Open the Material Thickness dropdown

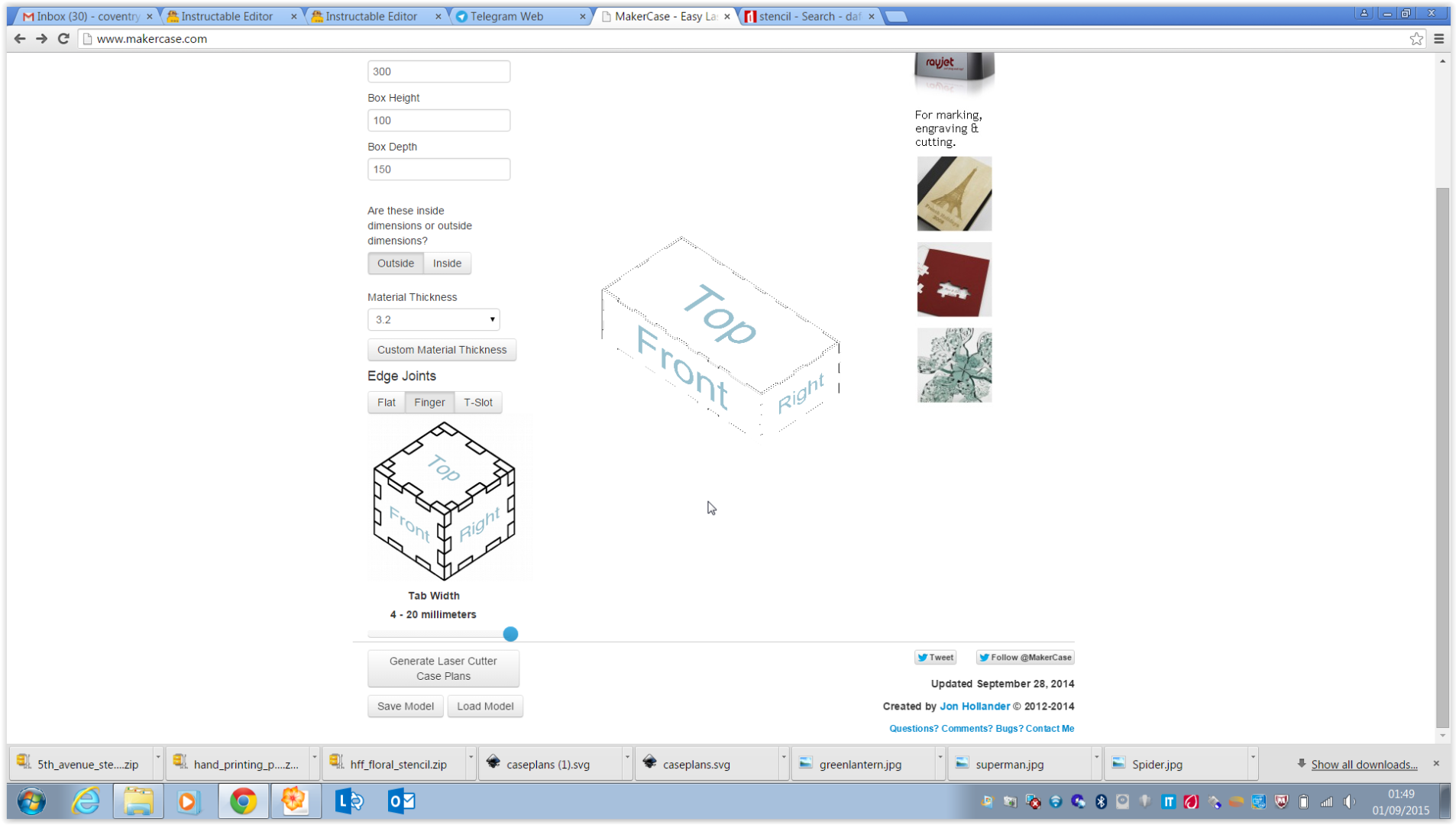[x=433, y=319]
